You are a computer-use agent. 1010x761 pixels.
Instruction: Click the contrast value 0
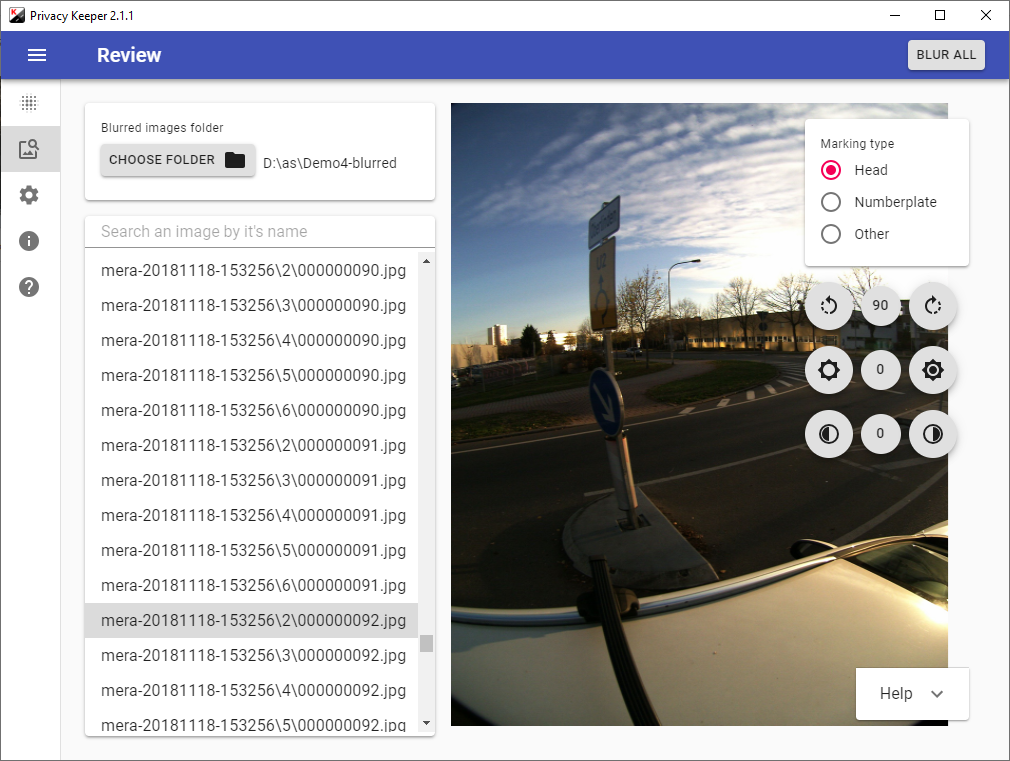(881, 434)
